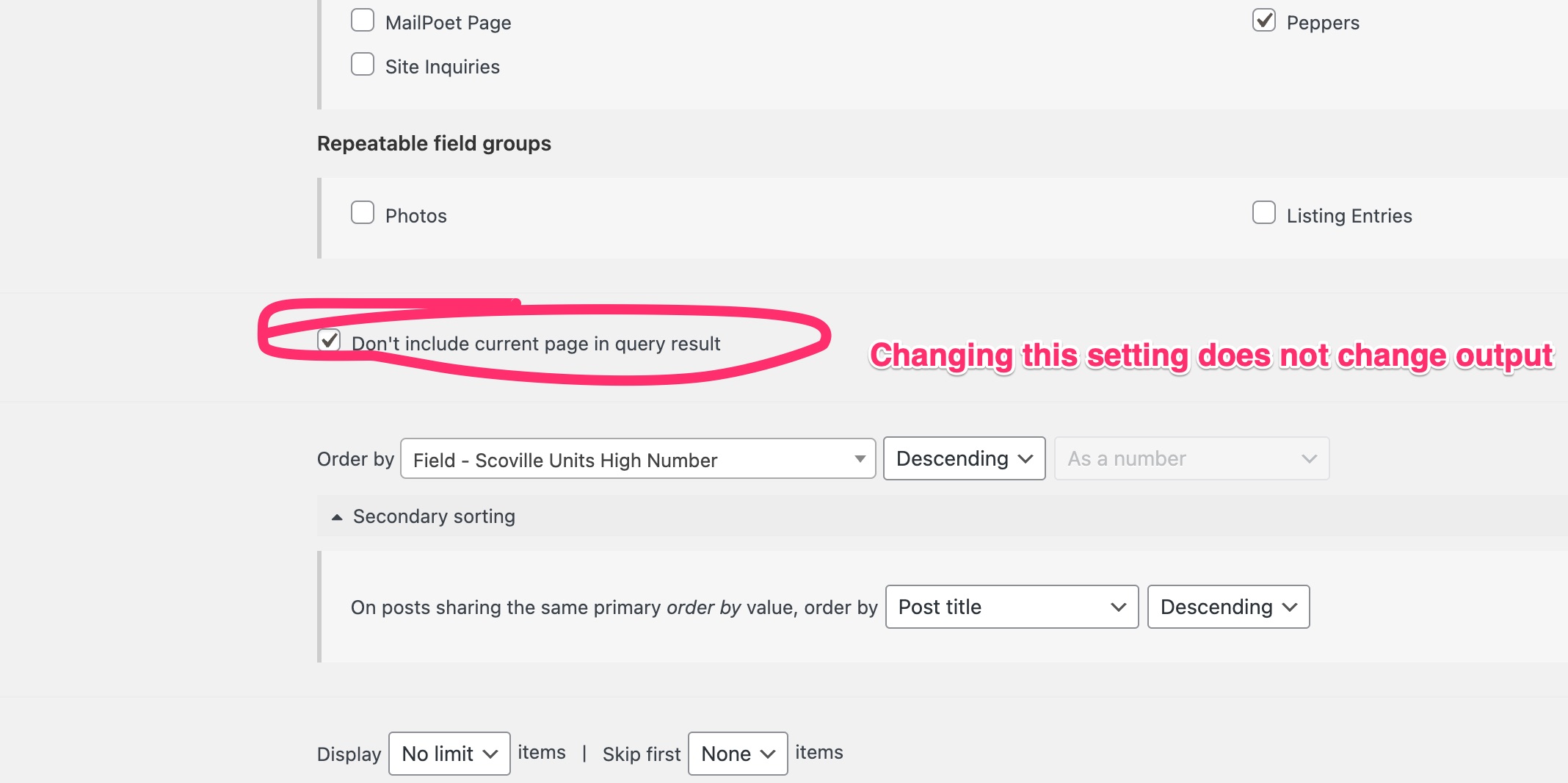The height and width of the screenshot is (783, 1568).
Task: Select the Listing Entries checkbox
Action: click(1264, 212)
